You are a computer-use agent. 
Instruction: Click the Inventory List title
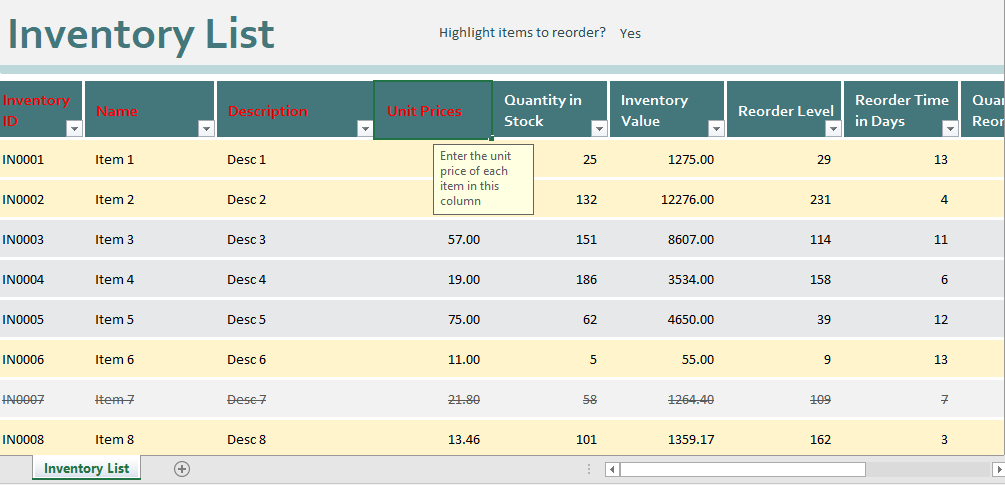[x=141, y=35]
